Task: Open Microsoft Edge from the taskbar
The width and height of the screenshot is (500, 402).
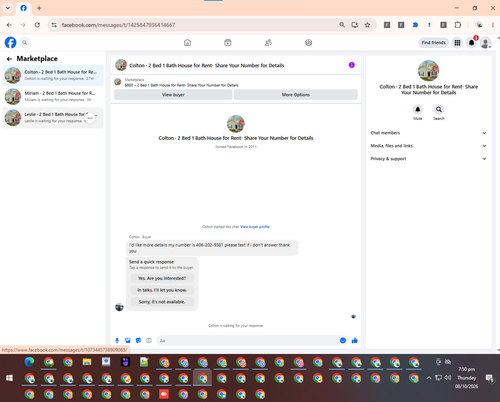Action: tap(29, 362)
